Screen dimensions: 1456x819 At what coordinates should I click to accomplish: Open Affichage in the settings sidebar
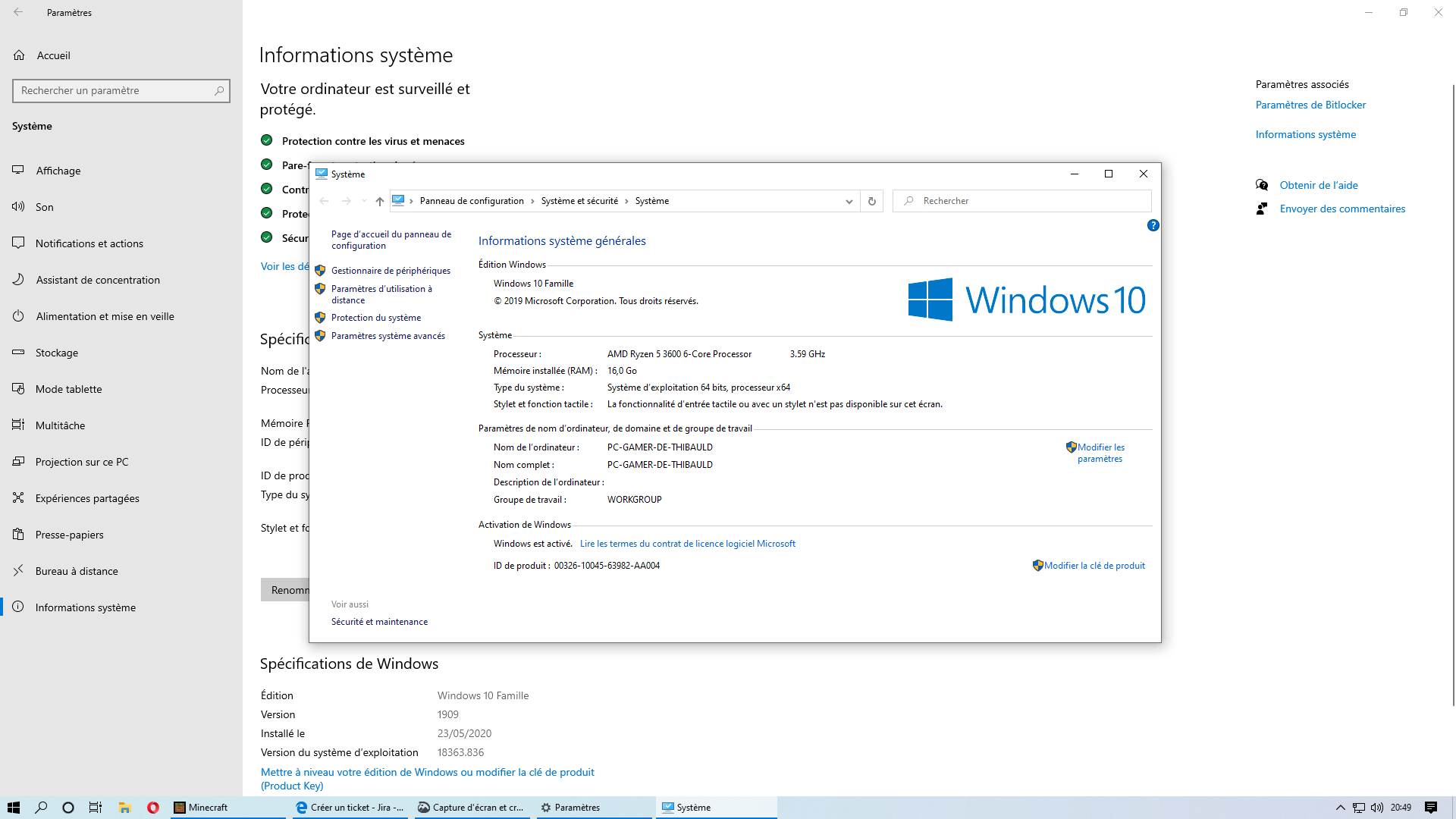[x=58, y=171]
